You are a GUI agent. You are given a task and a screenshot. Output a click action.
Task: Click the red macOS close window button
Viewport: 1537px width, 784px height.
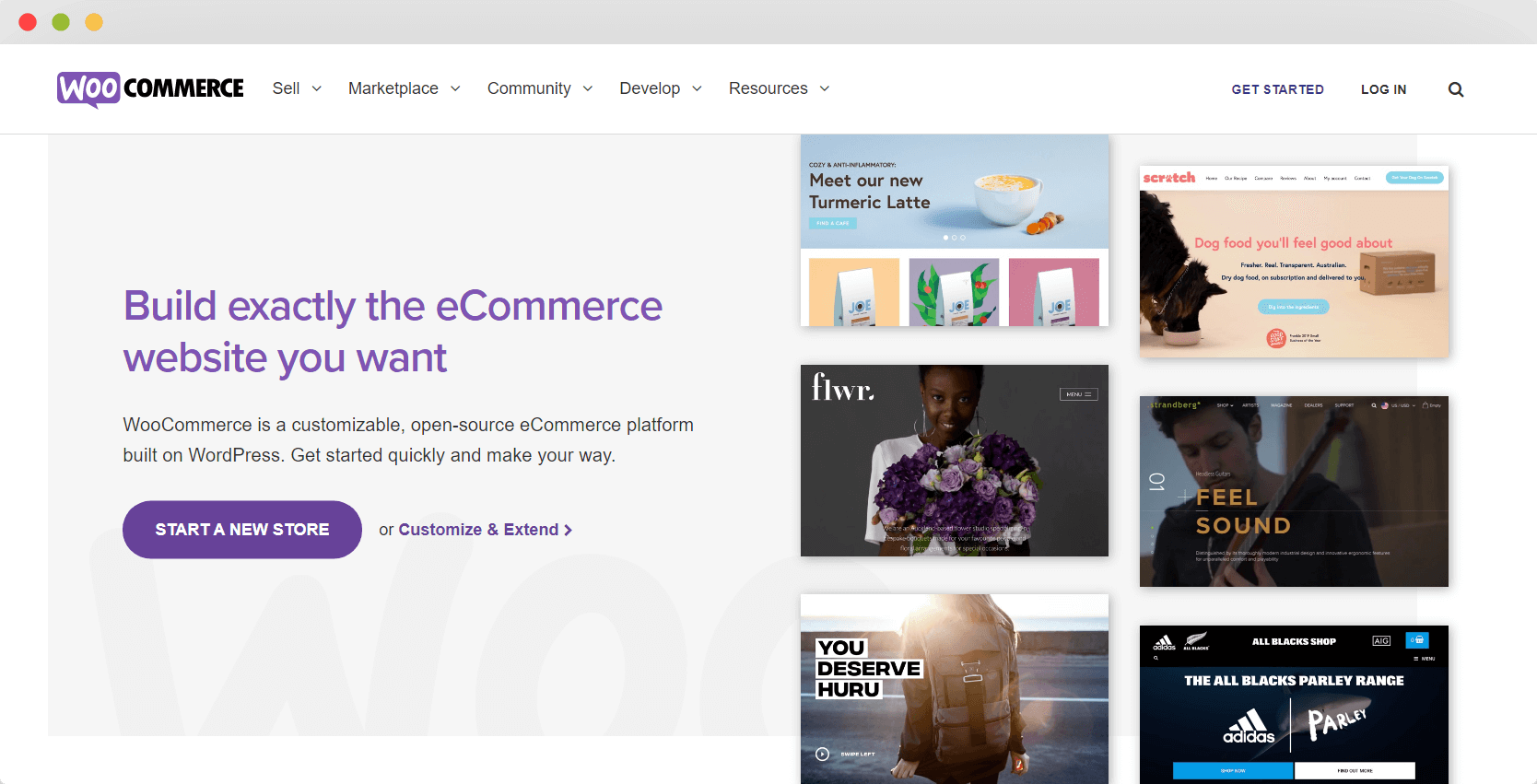[28, 22]
